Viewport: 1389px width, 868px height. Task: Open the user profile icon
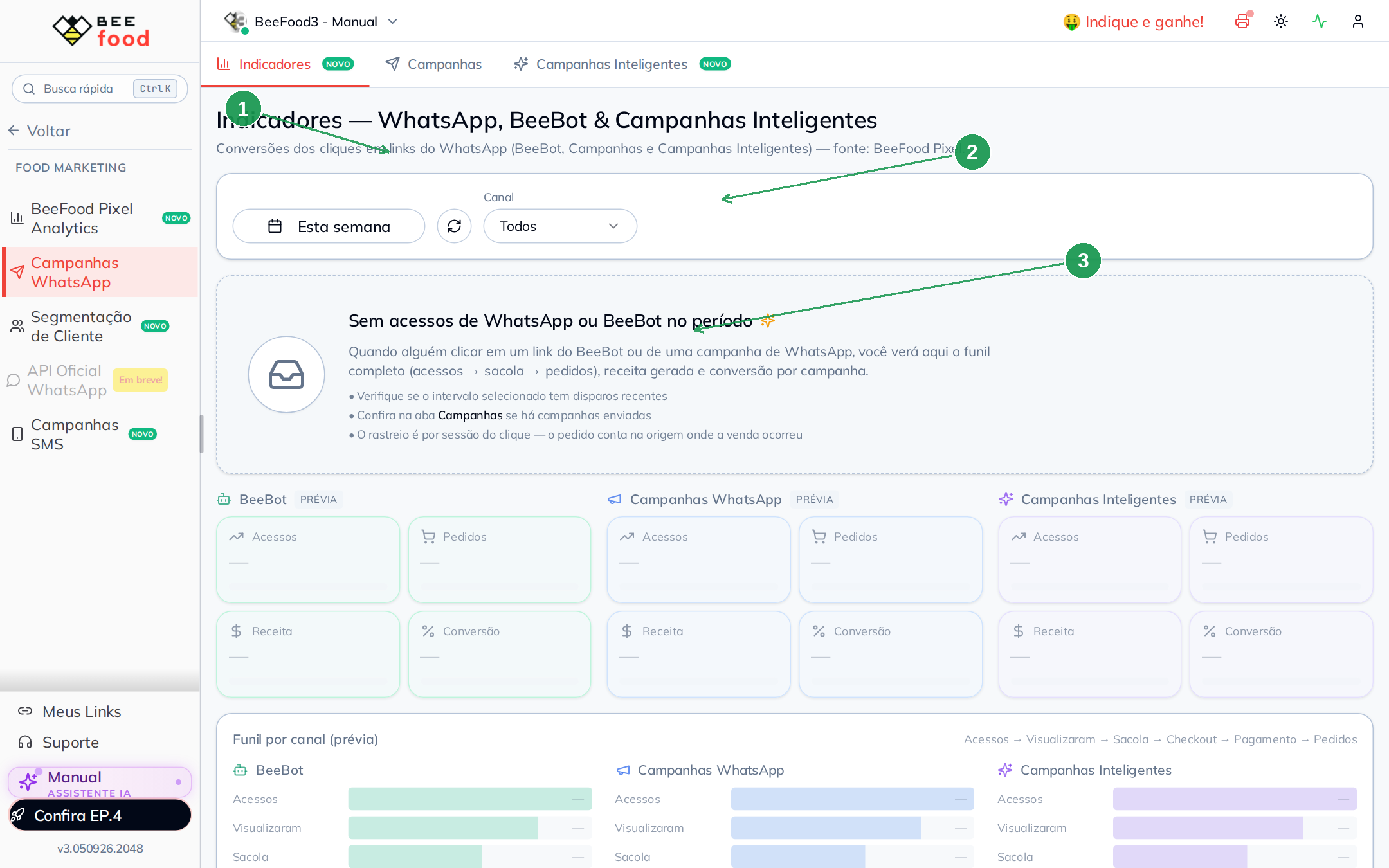coord(1358,22)
